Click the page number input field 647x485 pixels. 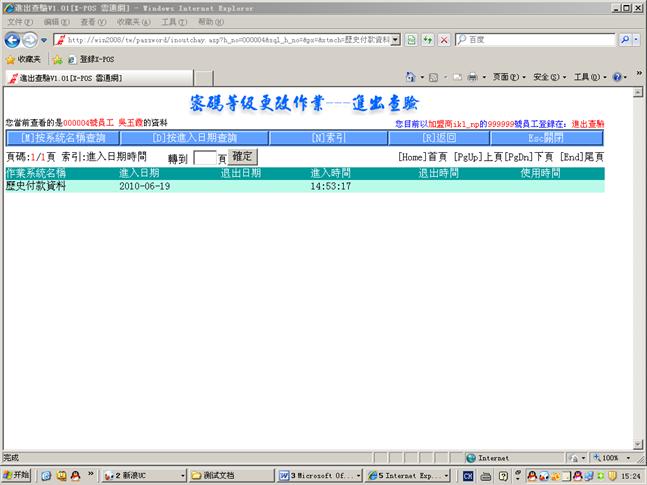click(x=203, y=158)
